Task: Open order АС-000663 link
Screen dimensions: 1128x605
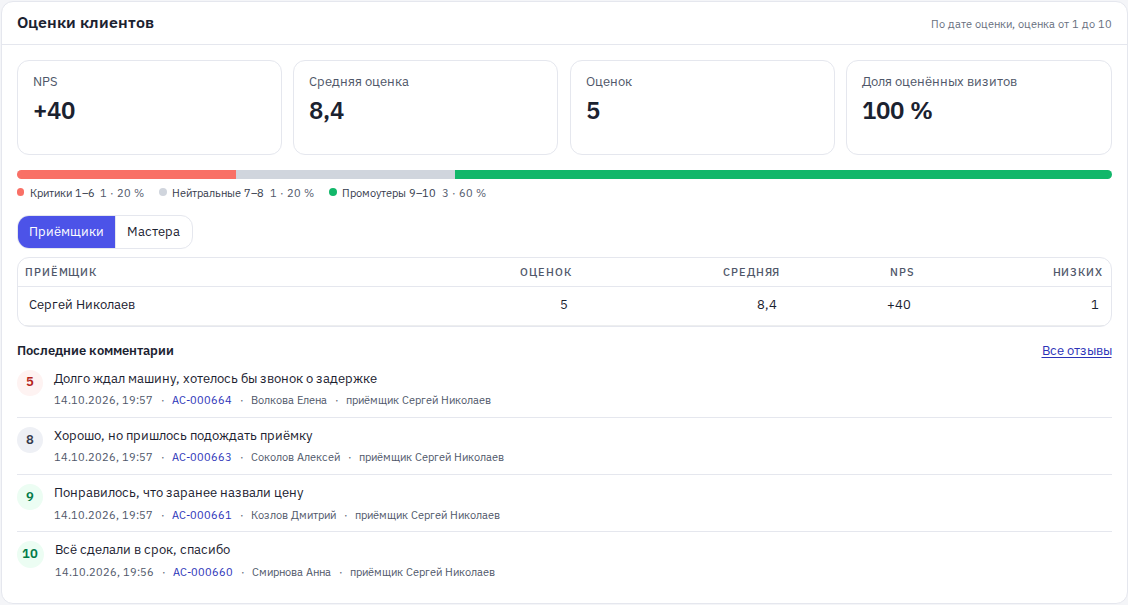Action: click(201, 457)
